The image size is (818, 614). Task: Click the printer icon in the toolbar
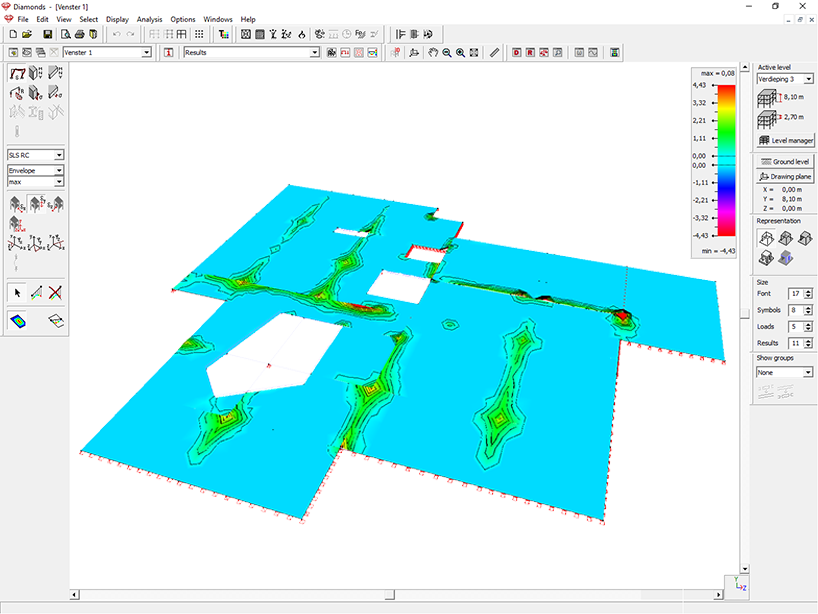pyautogui.click(x=79, y=34)
